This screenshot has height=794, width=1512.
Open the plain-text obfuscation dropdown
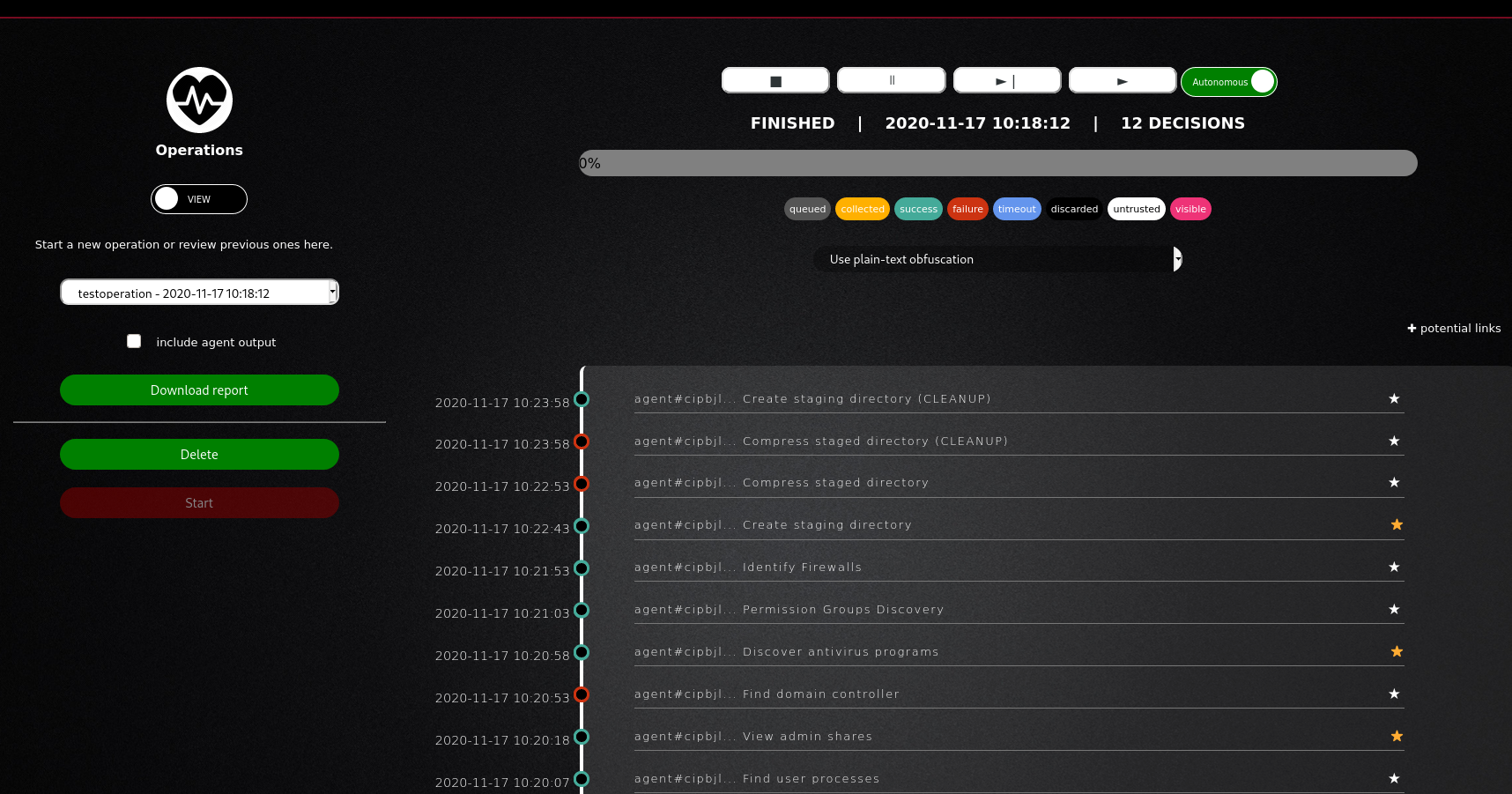point(997,259)
